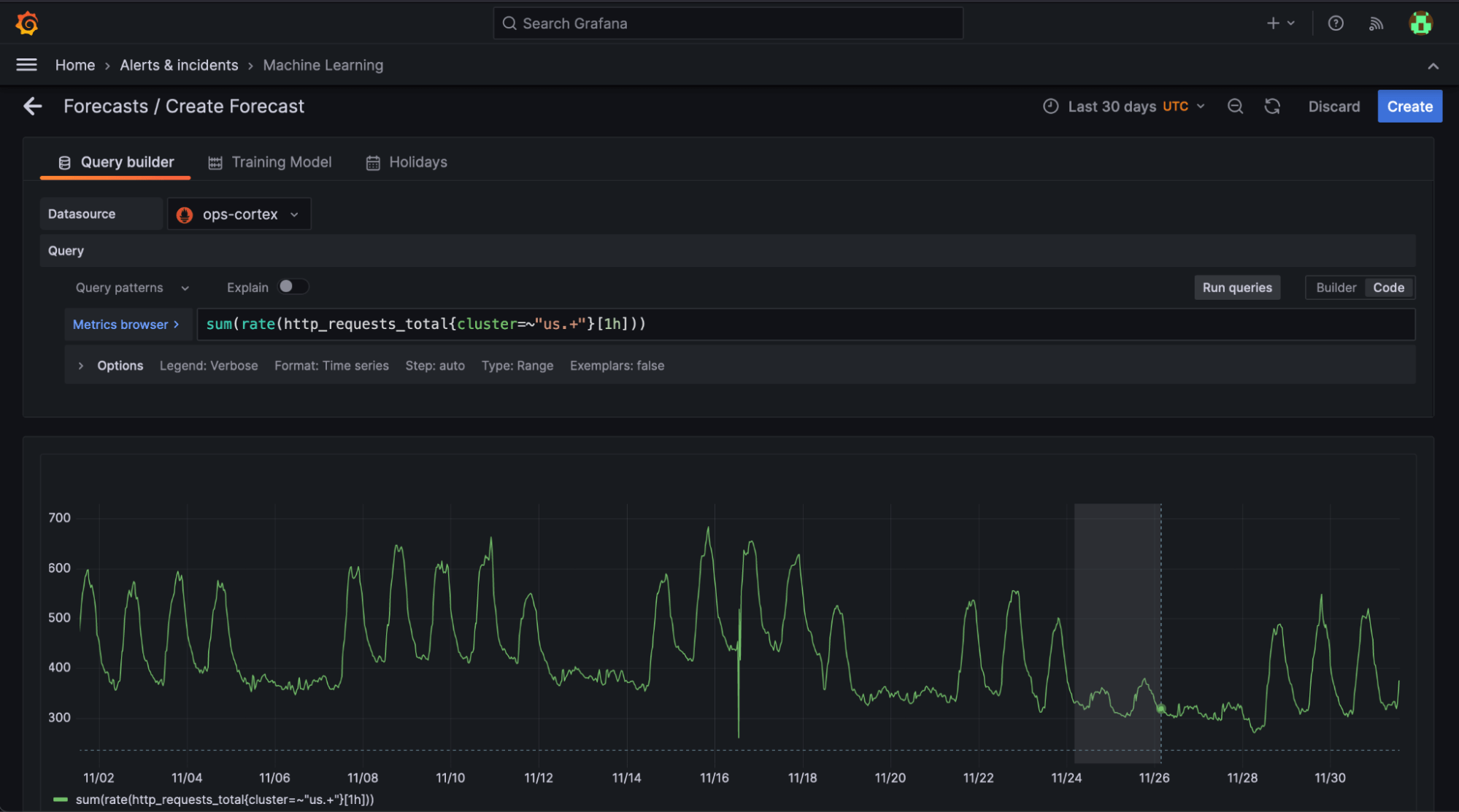Refresh the dashboard data
This screenshot has width=1459, height=812.
1272,106
